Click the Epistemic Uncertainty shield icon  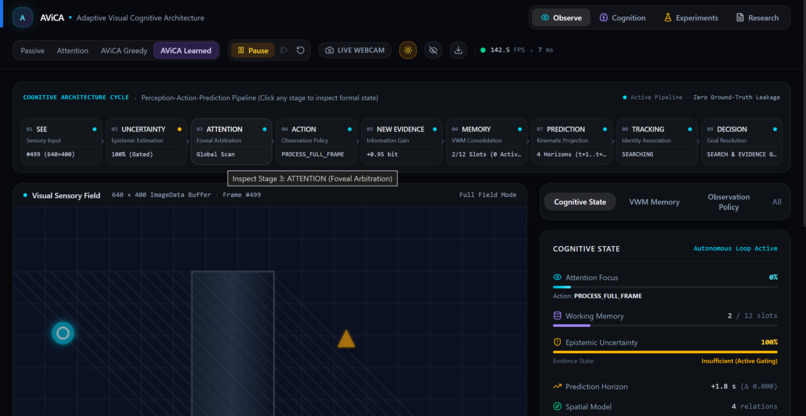click(557, 342)
